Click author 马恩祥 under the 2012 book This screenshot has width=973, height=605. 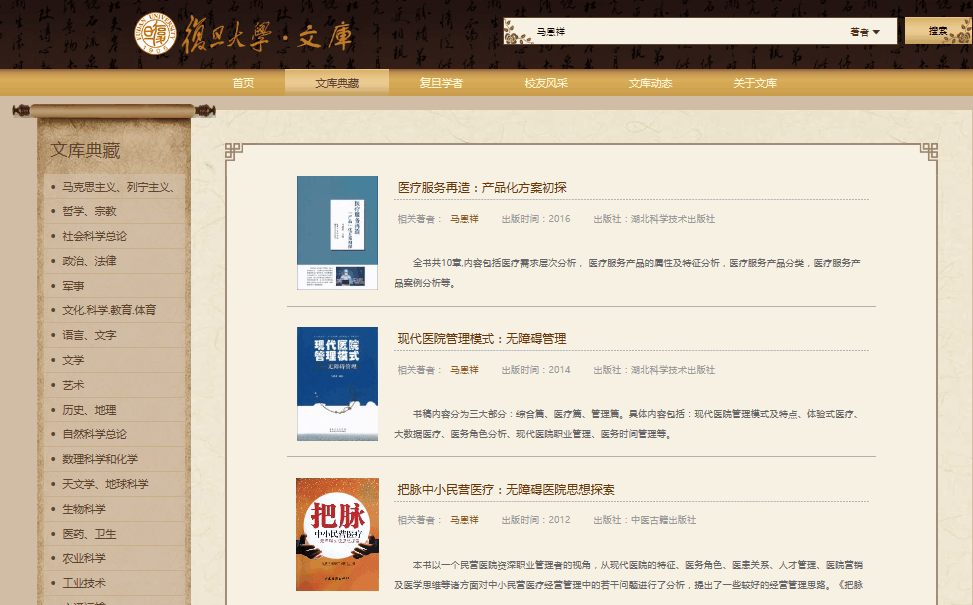coord(464,520)
